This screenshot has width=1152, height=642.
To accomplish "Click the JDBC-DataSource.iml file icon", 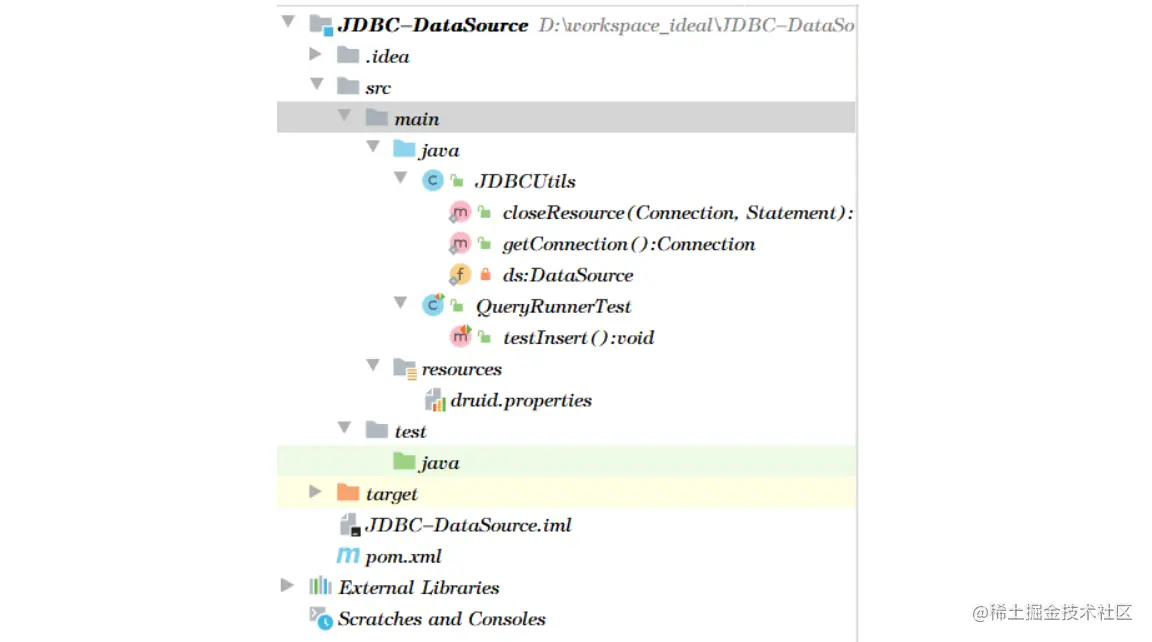I will (350, 524).
